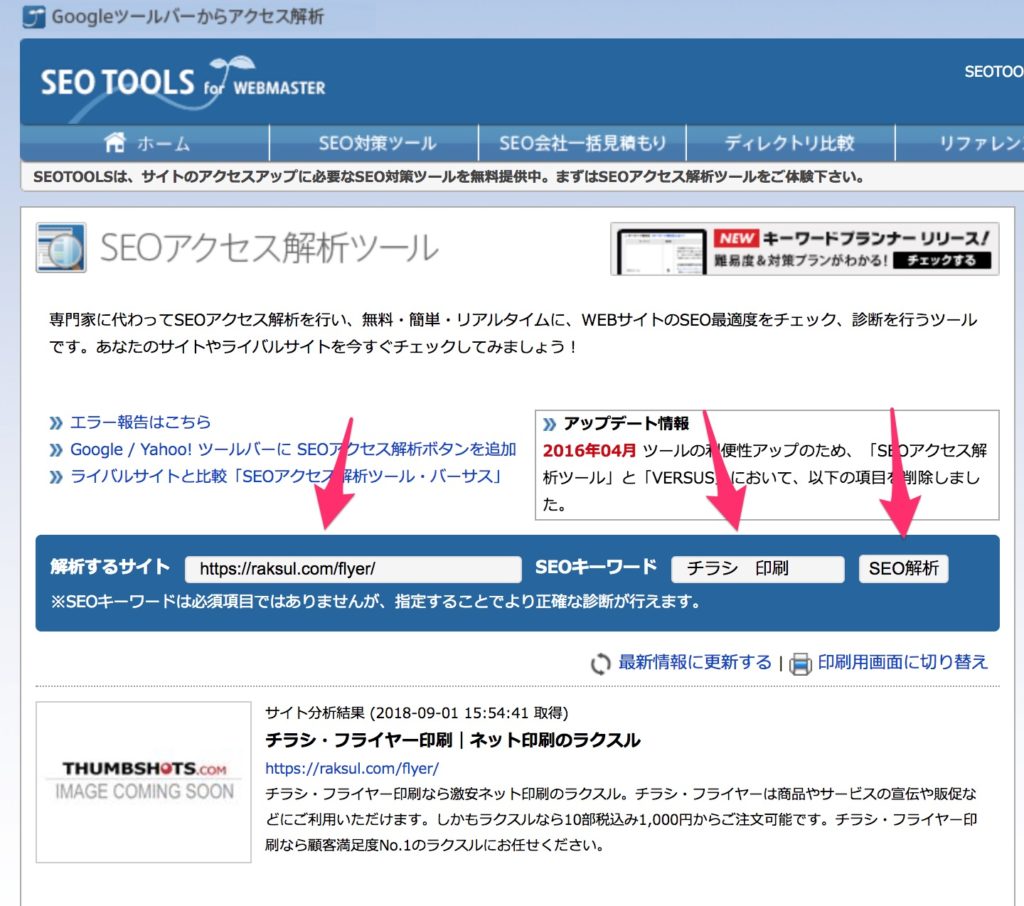Image resolution: width=1024 pixels, height=906 pixels.
Task: Click the 解析するサイト URL input field
Action: [353, 569]
